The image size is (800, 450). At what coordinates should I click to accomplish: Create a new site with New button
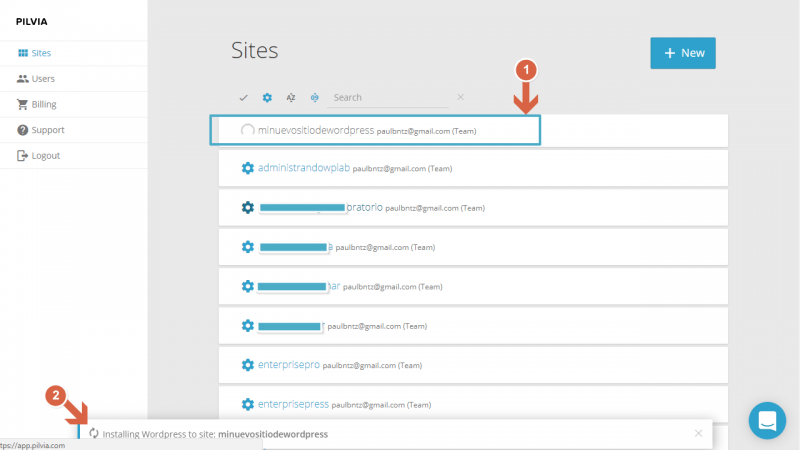pos(683,53)
